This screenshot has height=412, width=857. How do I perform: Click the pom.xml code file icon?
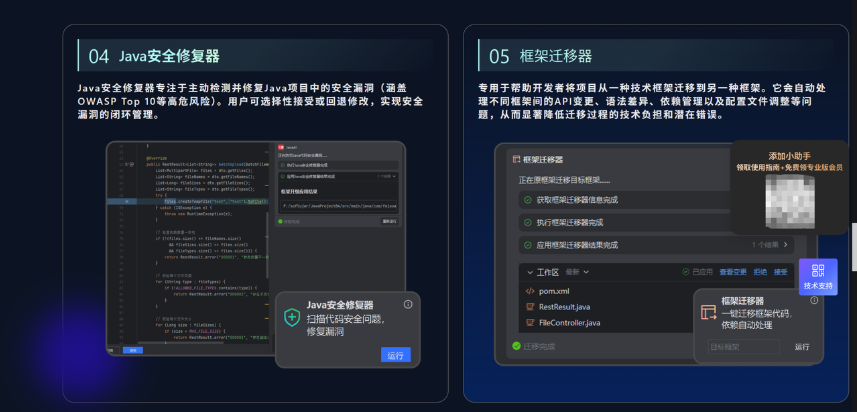coord(530,291)
